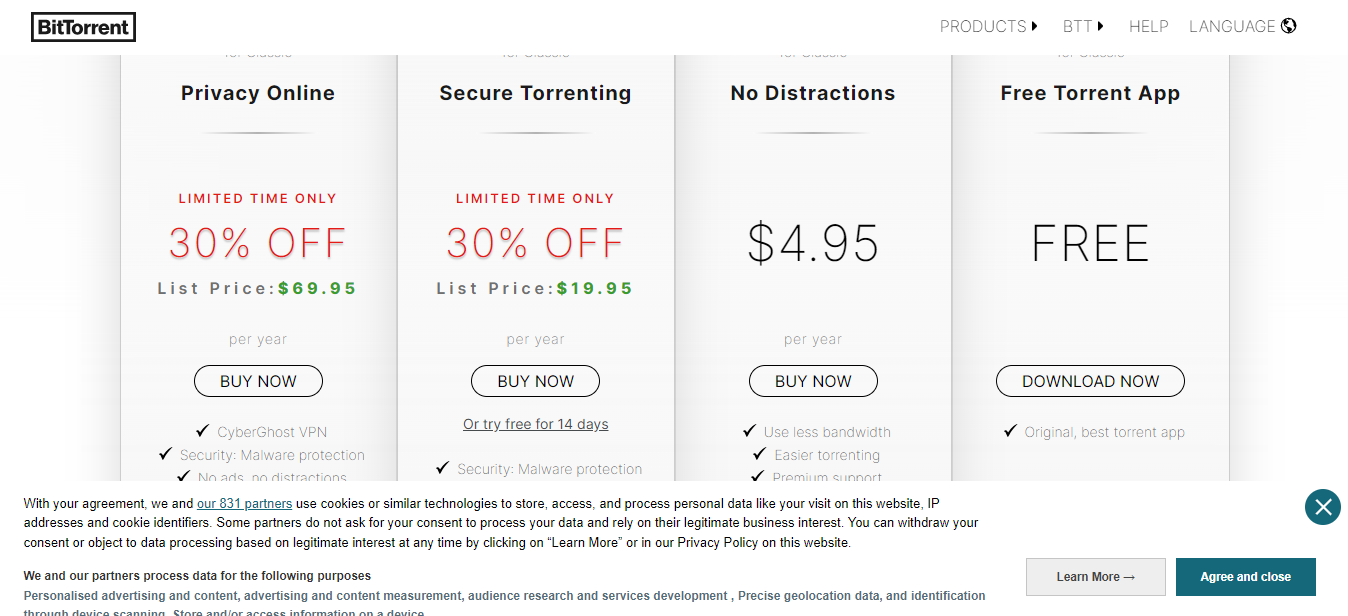Click Or try free for 14 days
This screenshot has width=1348, height=616.
point(536,424)
